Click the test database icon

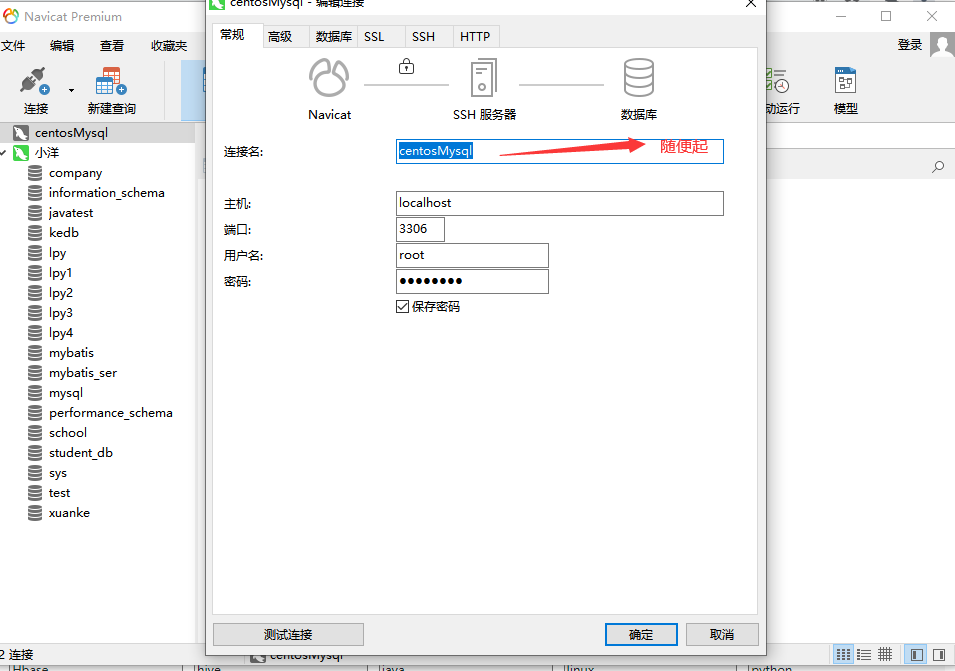tap(35, 493)
